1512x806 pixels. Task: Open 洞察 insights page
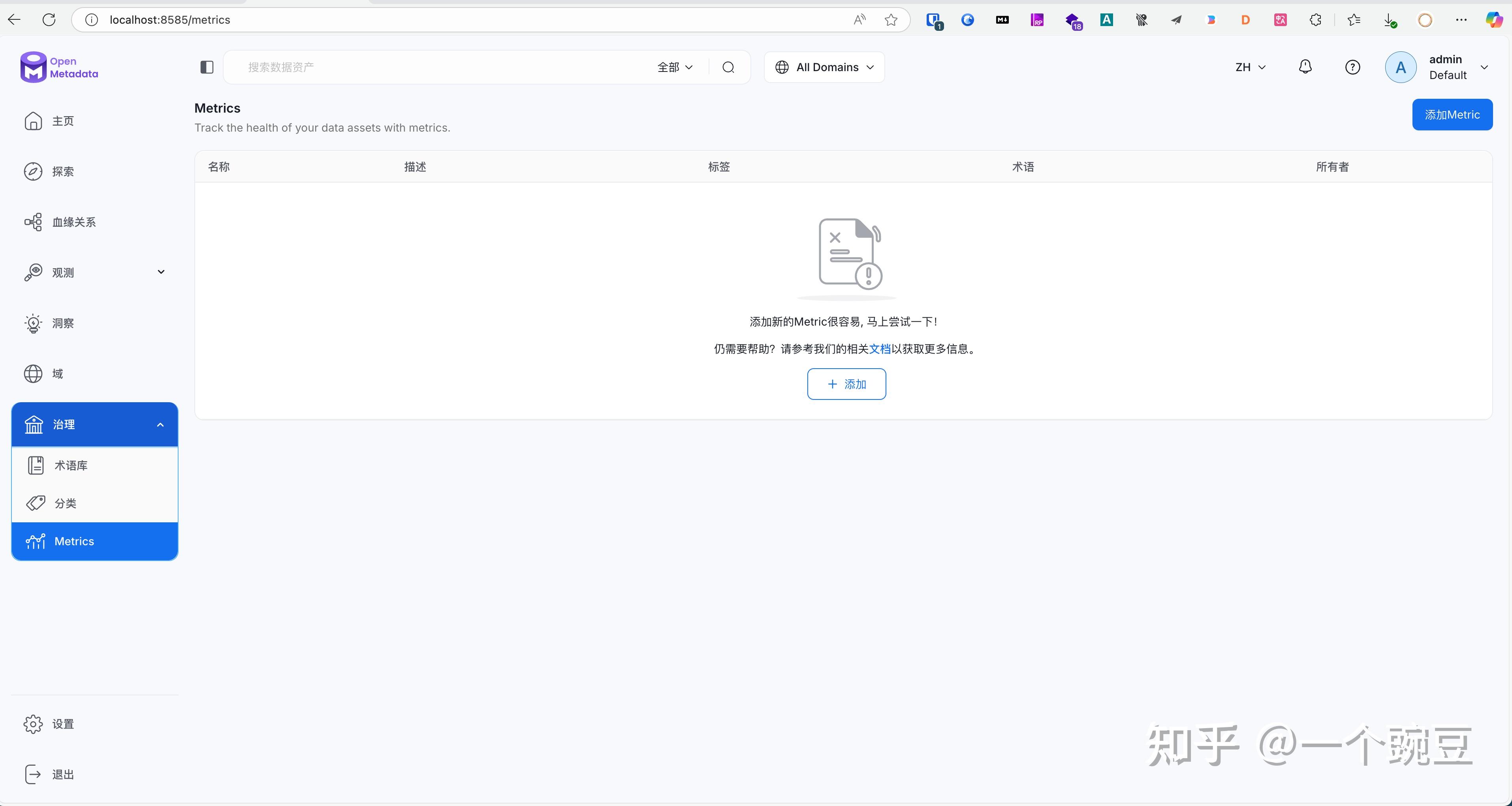point(62,323)
